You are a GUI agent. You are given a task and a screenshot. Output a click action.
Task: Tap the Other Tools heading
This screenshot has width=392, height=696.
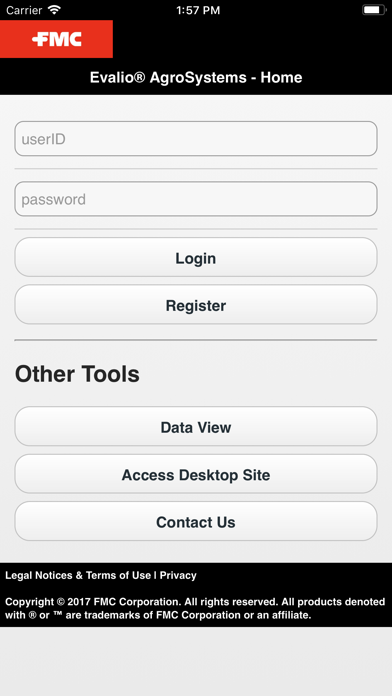click(x=77, y=374)
